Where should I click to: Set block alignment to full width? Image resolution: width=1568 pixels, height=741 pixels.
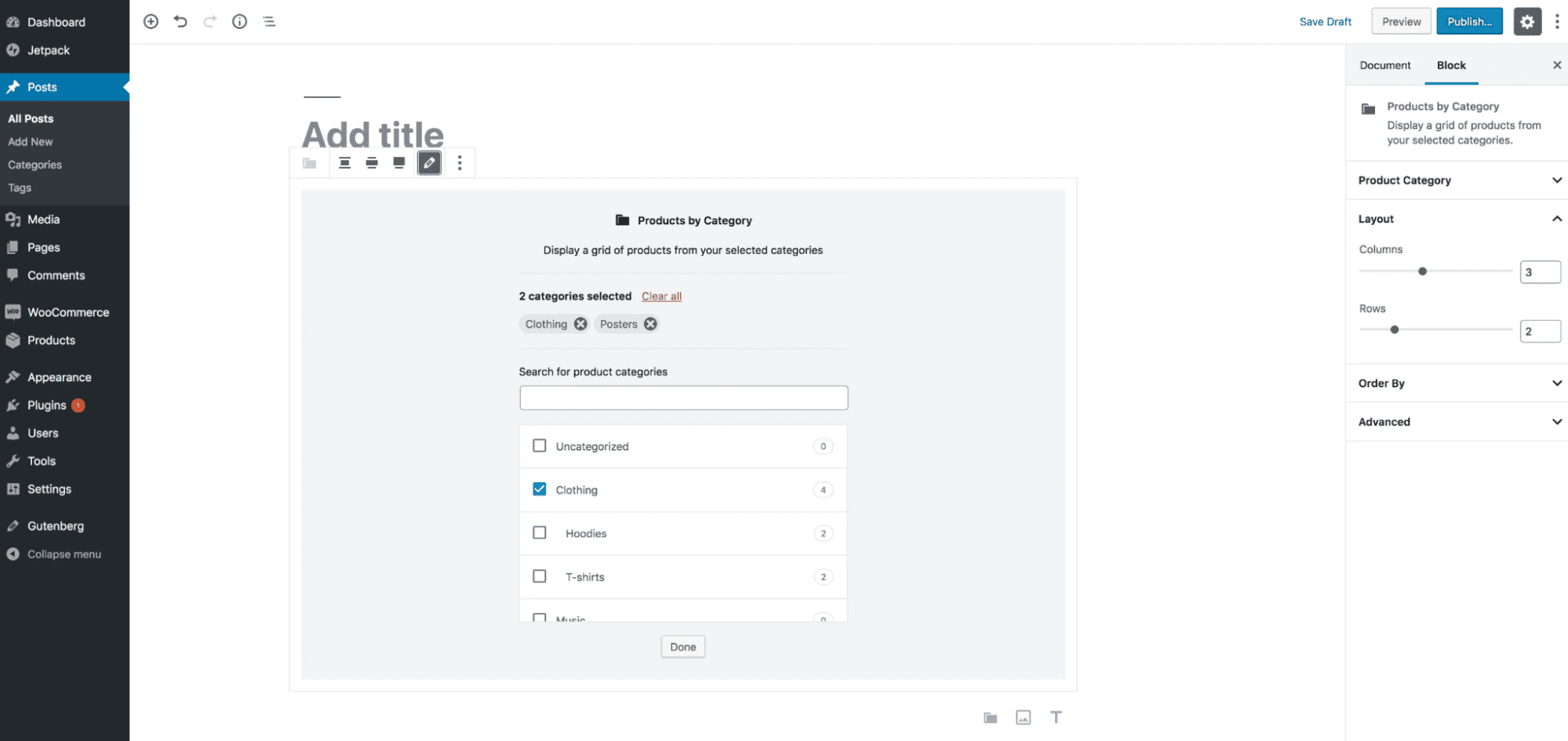[399, 163]
